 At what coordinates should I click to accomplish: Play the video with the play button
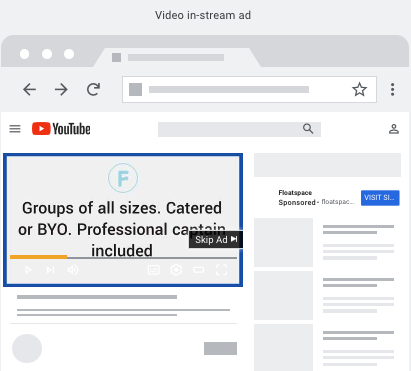coord(28,270)
